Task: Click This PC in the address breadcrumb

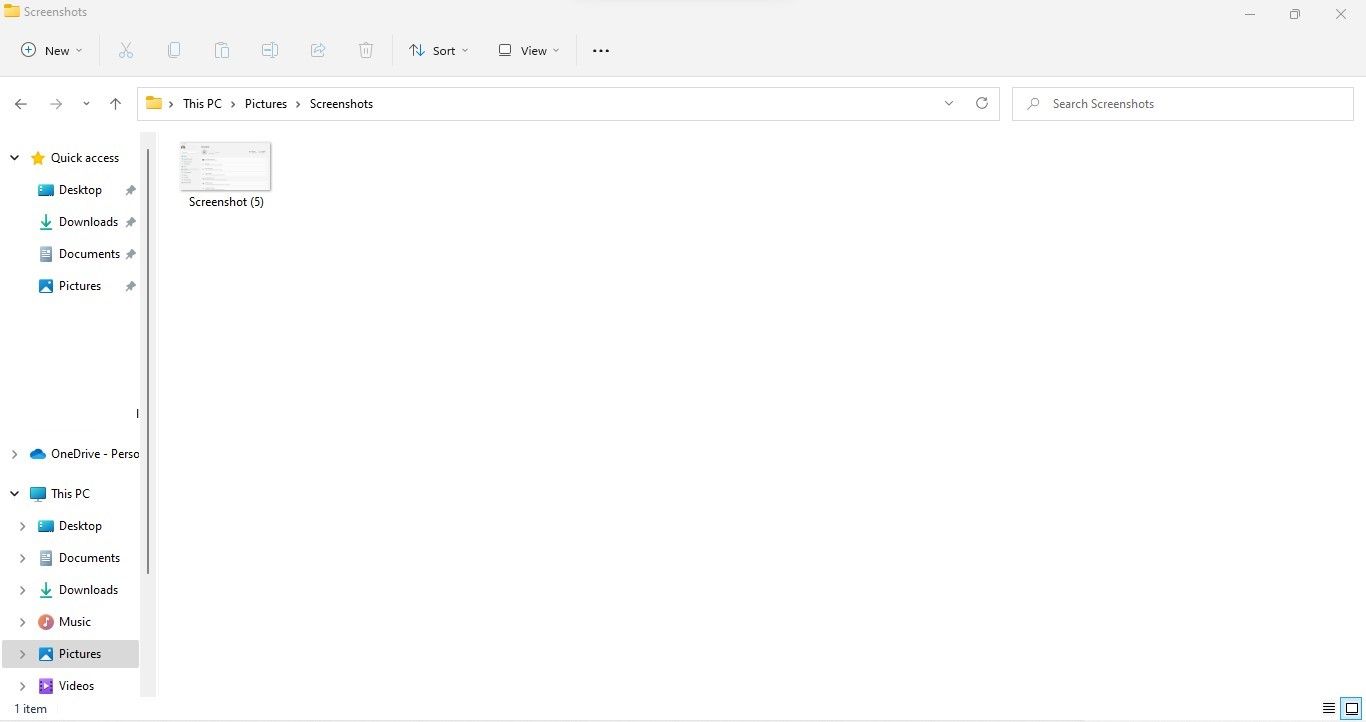Action: 202,104
